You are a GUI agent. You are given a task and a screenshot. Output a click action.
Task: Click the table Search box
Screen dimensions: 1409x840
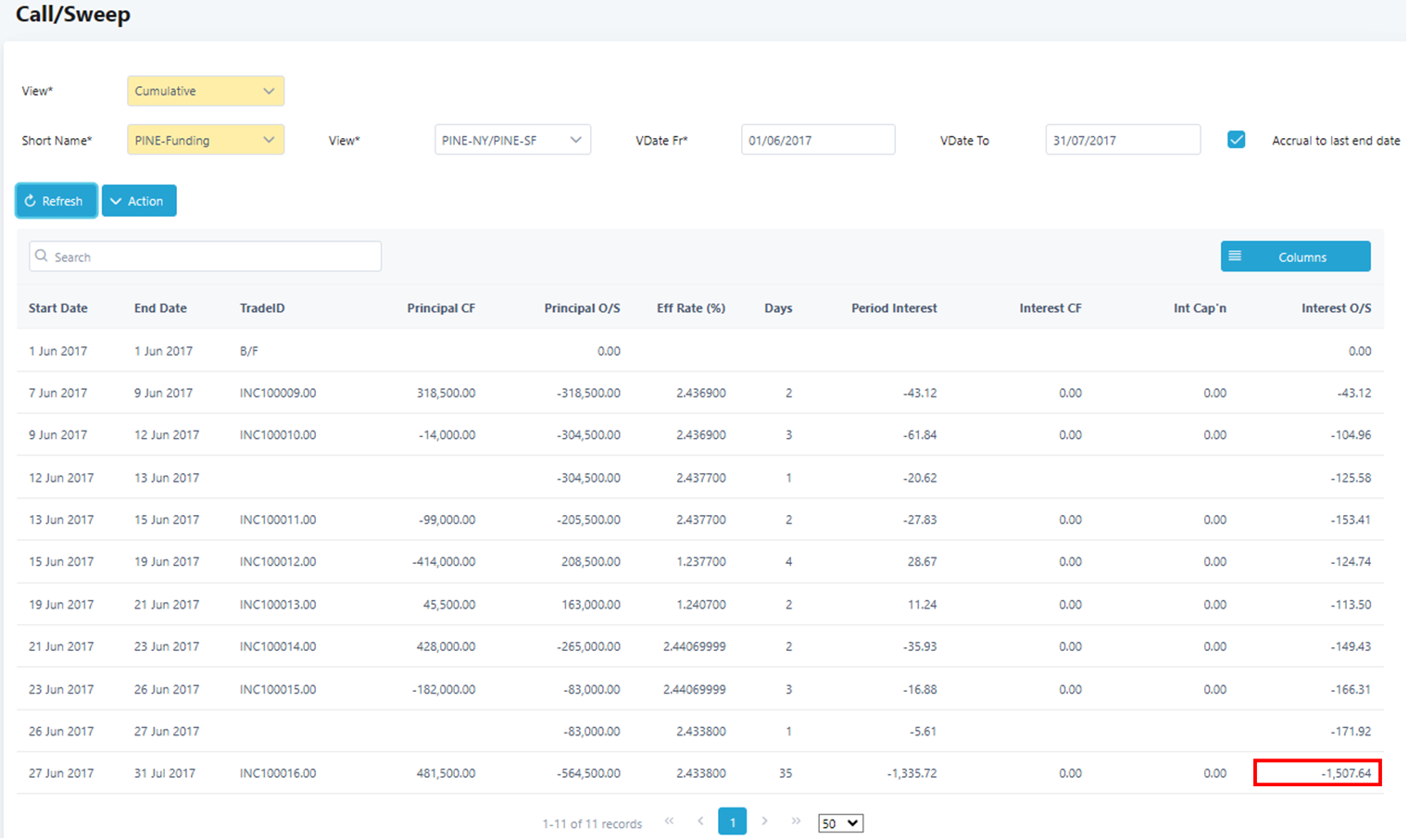coord(206,257)
